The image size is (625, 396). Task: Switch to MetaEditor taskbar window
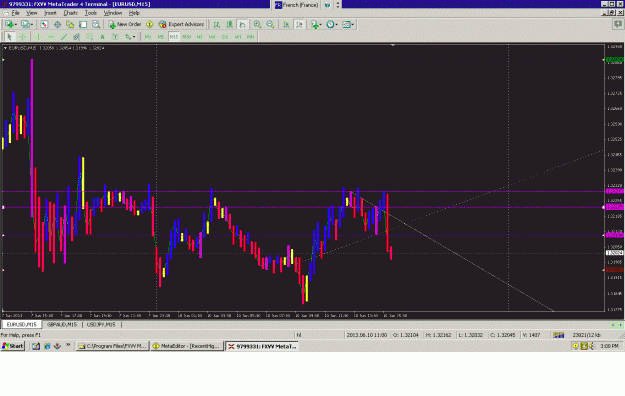187,346
